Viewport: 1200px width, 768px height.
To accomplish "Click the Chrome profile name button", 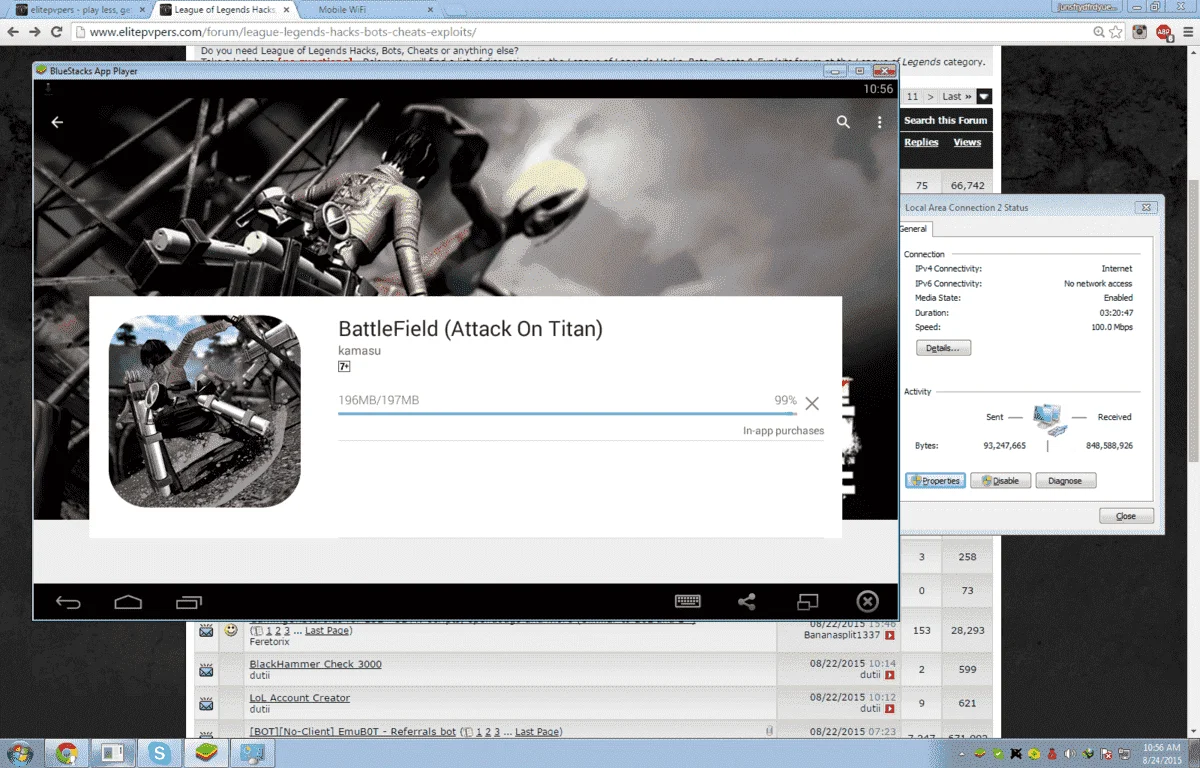I will click(x=1089, y=7).
